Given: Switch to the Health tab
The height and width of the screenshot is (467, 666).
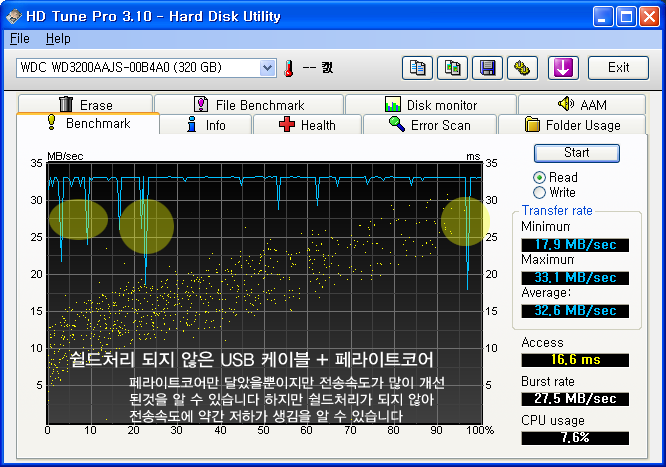Looking at the screenshot, I should (307, 125).
